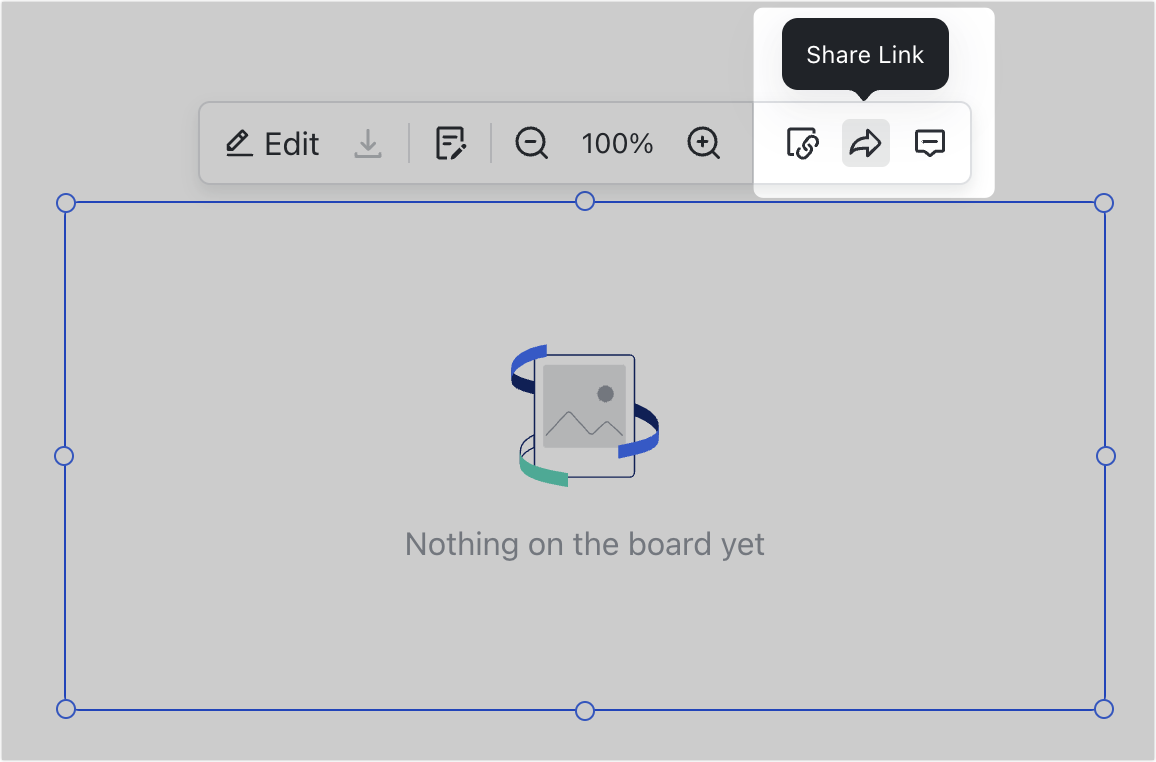1156x762 pixels.
Task: Click the image placeholder graphic on the board
Action: click(x=584, y=415)
